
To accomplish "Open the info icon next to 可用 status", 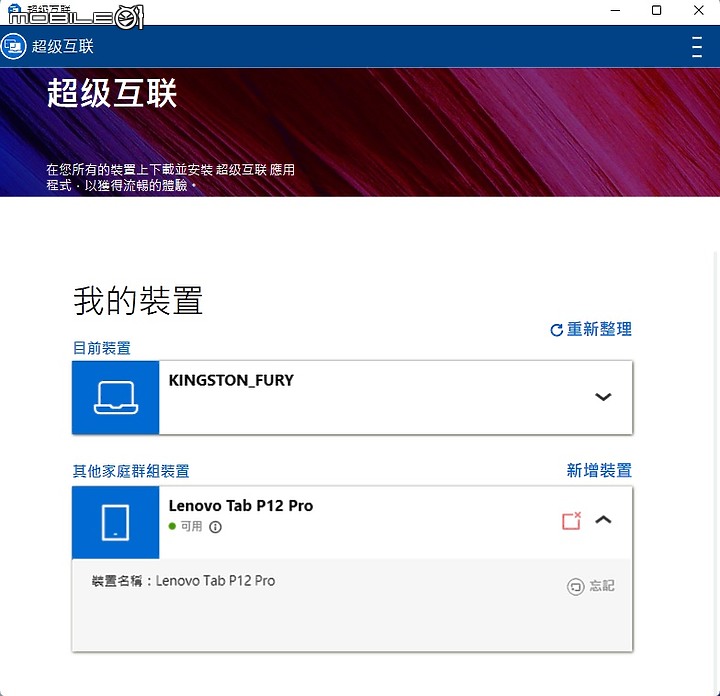I will pyautogui.click(x=215, y=527).
